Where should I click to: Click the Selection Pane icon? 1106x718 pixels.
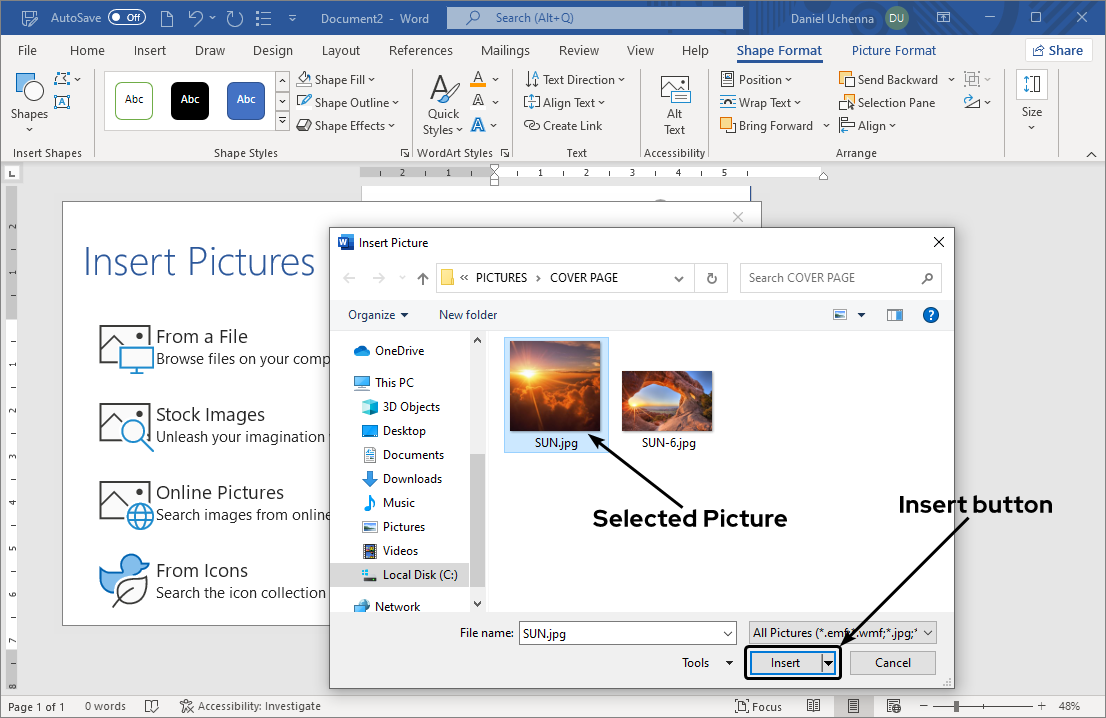(x=846, y=103)
